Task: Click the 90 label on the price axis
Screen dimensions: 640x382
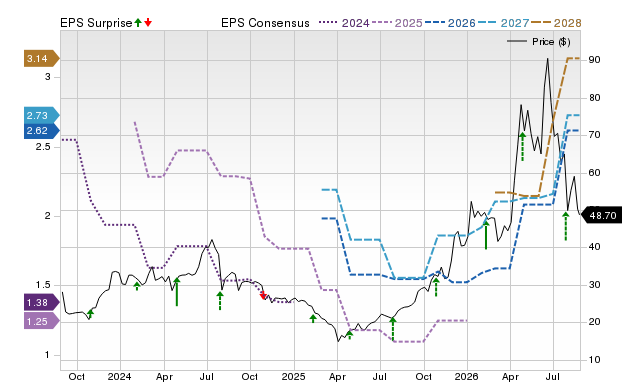Action: point(594,60)
